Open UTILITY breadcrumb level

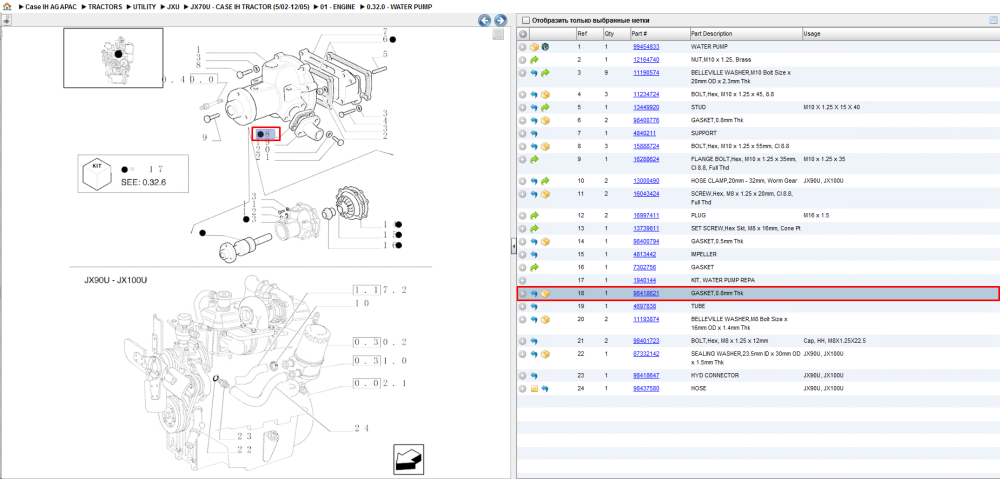point(145,6)
